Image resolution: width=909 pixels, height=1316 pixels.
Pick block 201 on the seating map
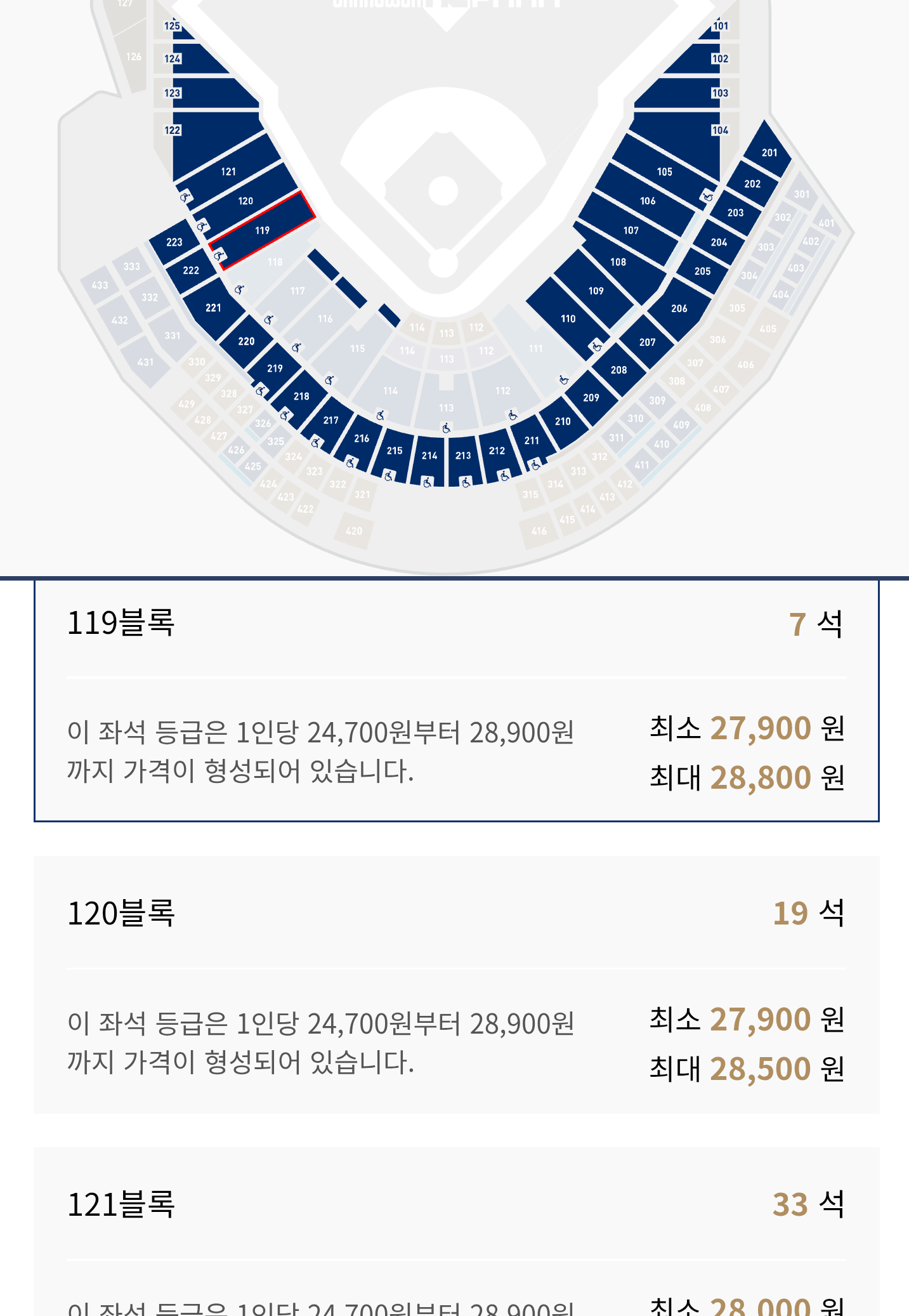coord(769,152)
